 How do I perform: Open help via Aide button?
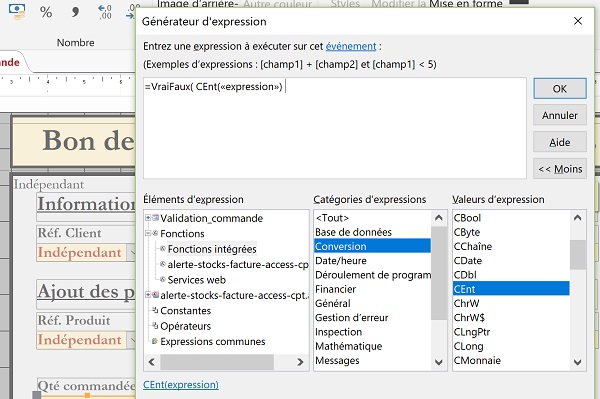560,142
